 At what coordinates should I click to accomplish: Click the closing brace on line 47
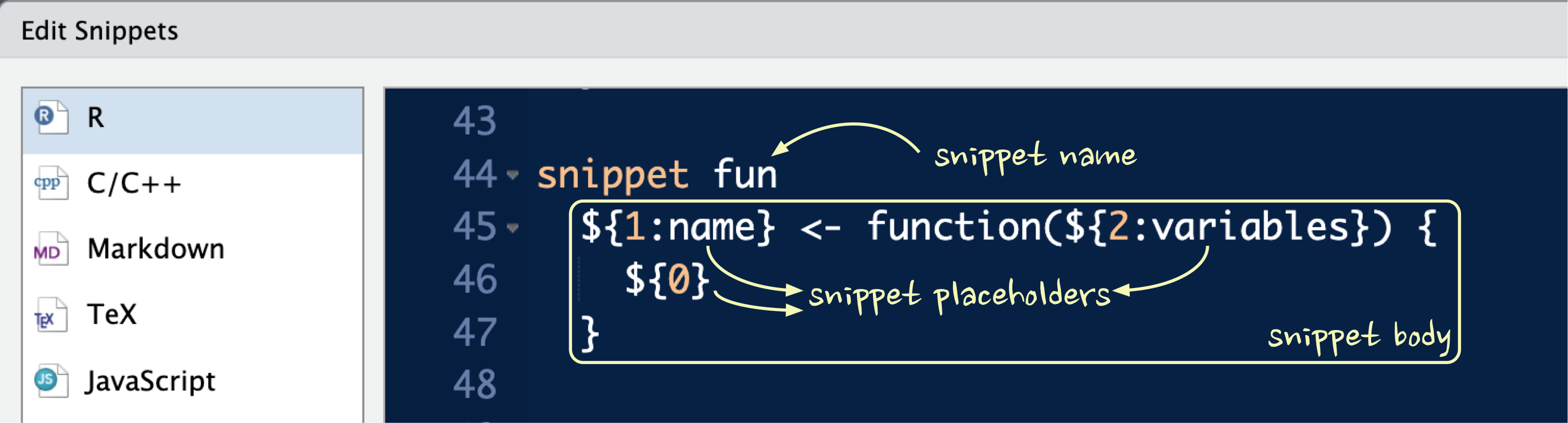coord(590,333)
